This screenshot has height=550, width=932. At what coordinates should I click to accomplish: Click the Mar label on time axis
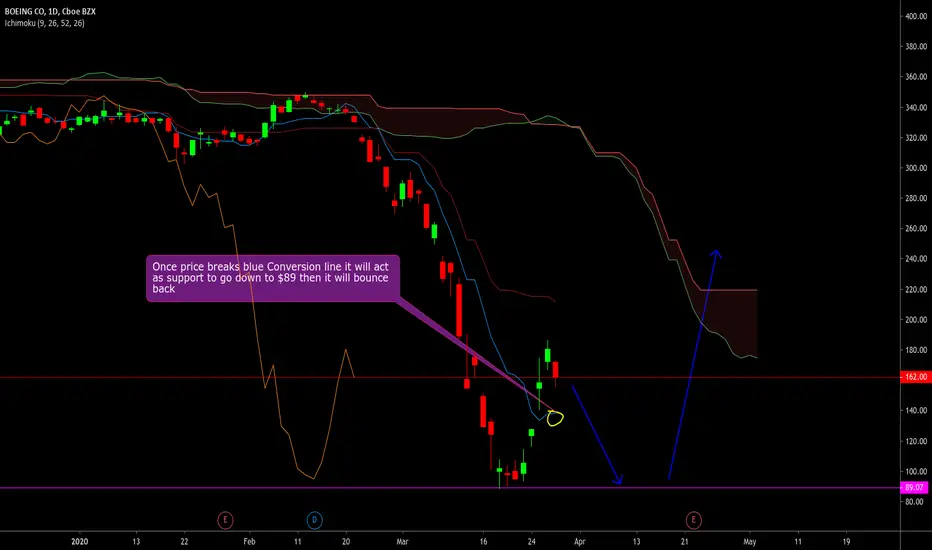402,542
